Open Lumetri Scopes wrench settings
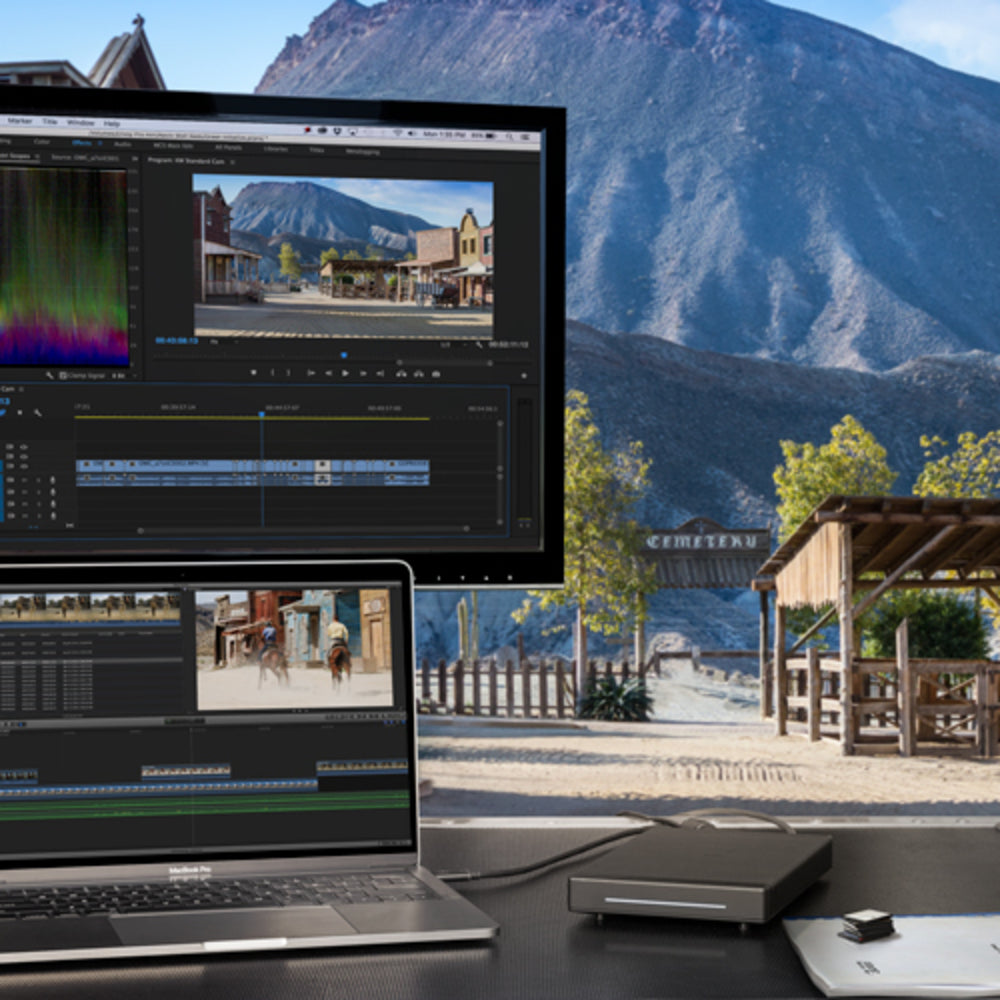This screenshot has width=1000, height=1000. point(49,375)
